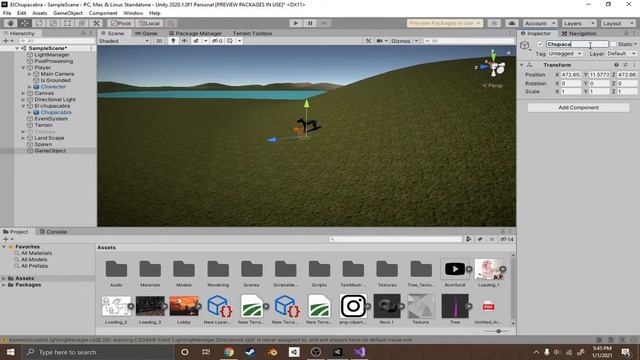Expand the Land Scape hierarchy item
The width and height of the screenshot is (640, 360).
(23, 138)
